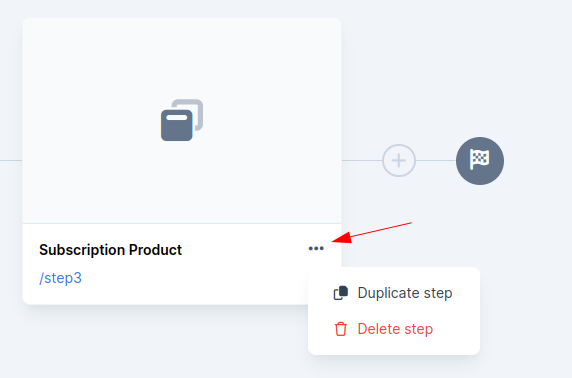Collapse the step options via the ellipsis button
The width and height of the screenshot is (572, 378).
pyautogui.click(x=316, y=248)
